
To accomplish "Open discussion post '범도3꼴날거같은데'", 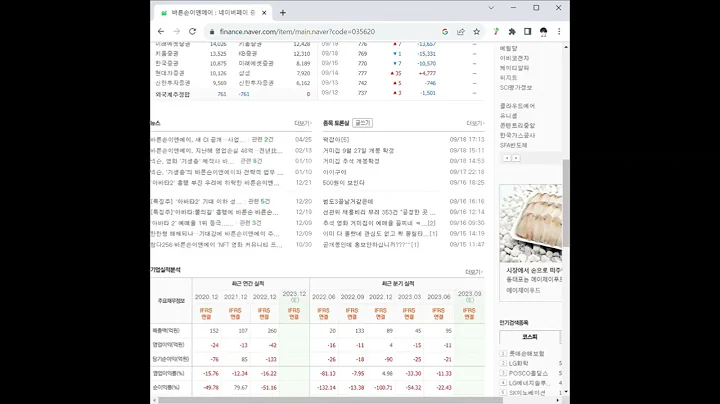I will coord(348,202).
